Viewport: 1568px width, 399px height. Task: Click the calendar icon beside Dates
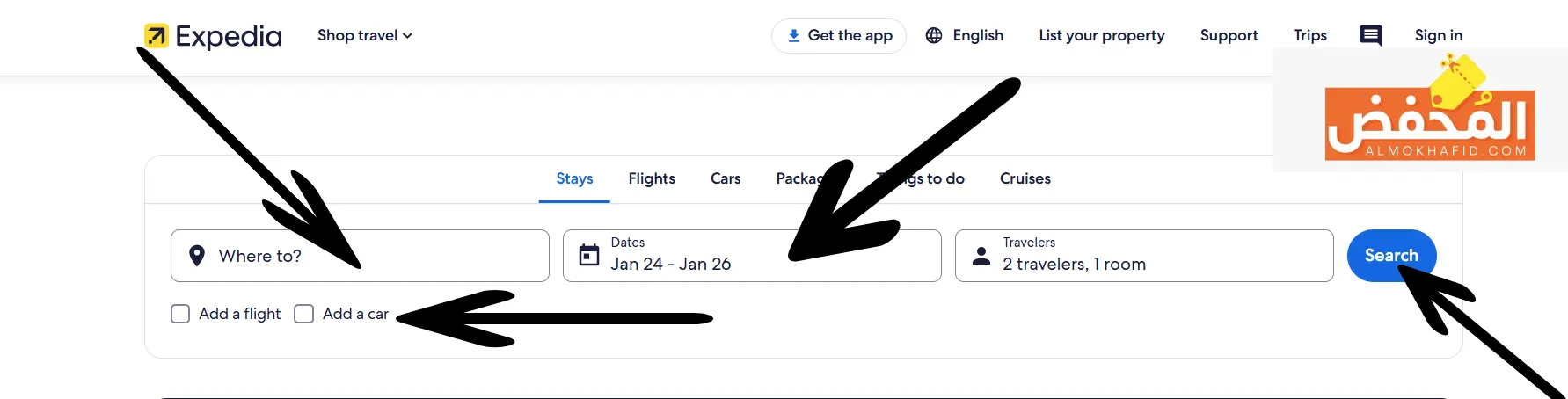(x=589, y=256)
